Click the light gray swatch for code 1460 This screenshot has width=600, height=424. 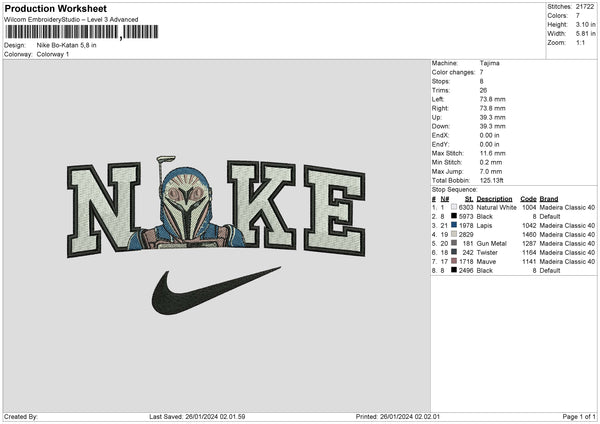click(x=454, y=234)
